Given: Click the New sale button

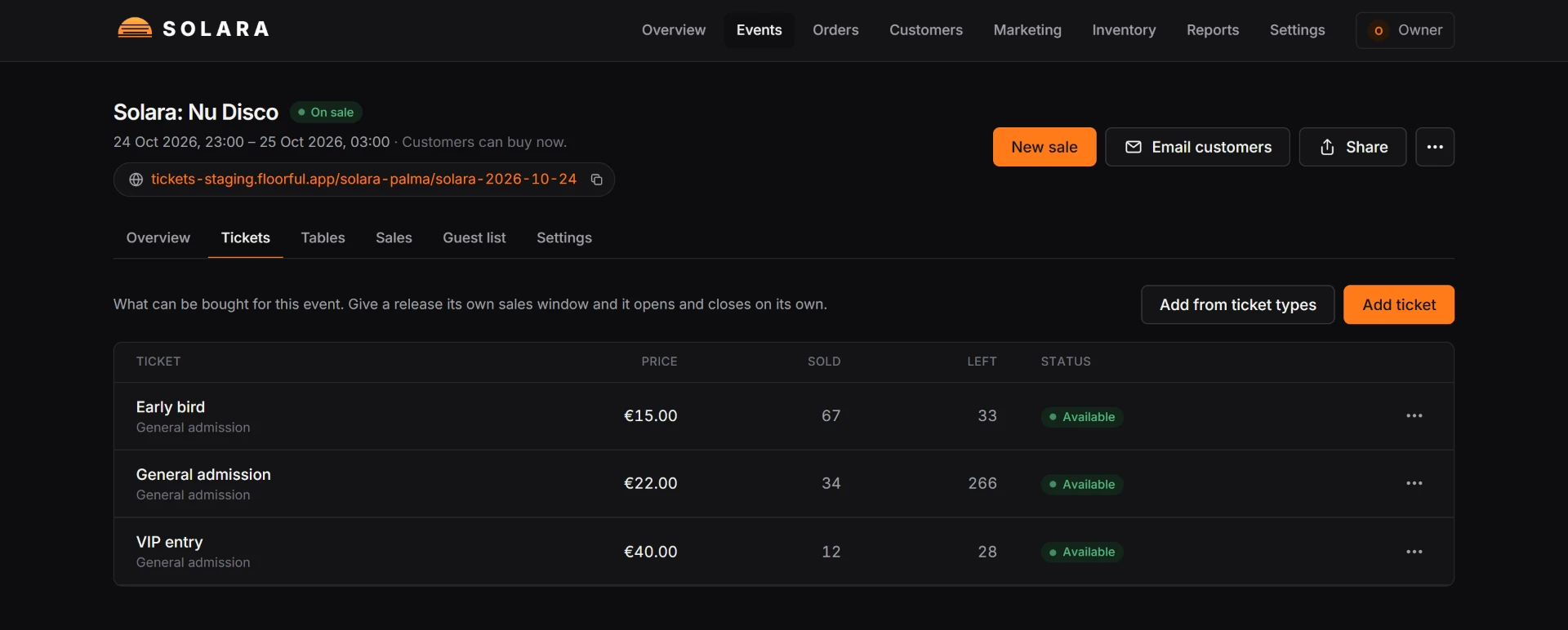Looking at the screenshot, I should coord(1045,147).
